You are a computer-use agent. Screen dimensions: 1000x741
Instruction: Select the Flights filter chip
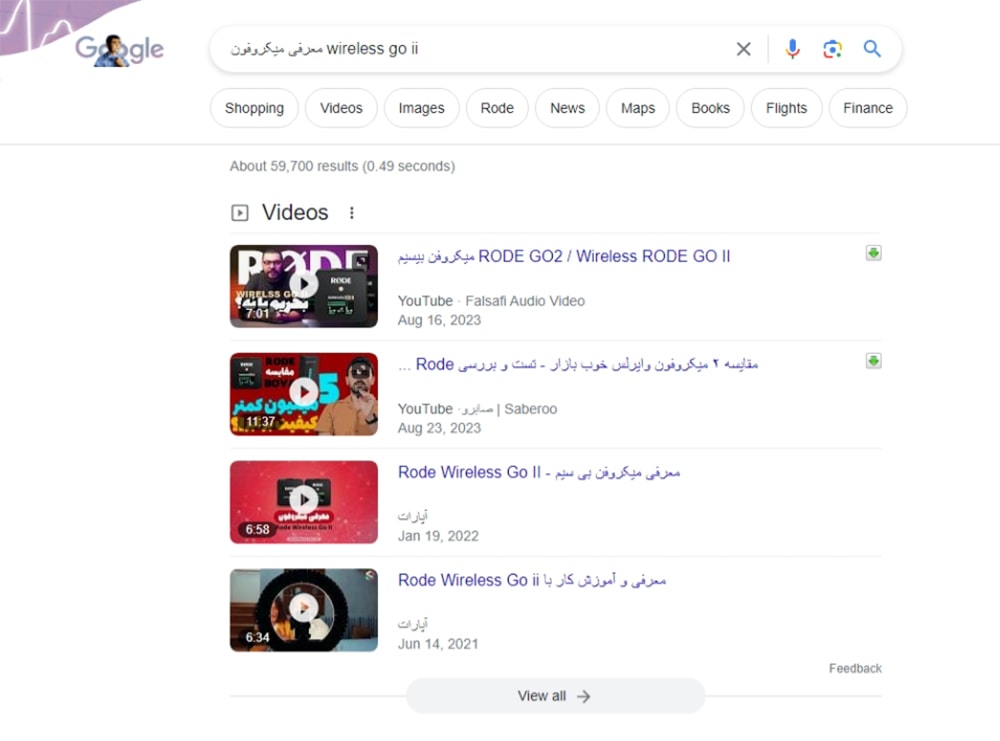(x=786, y=108)
